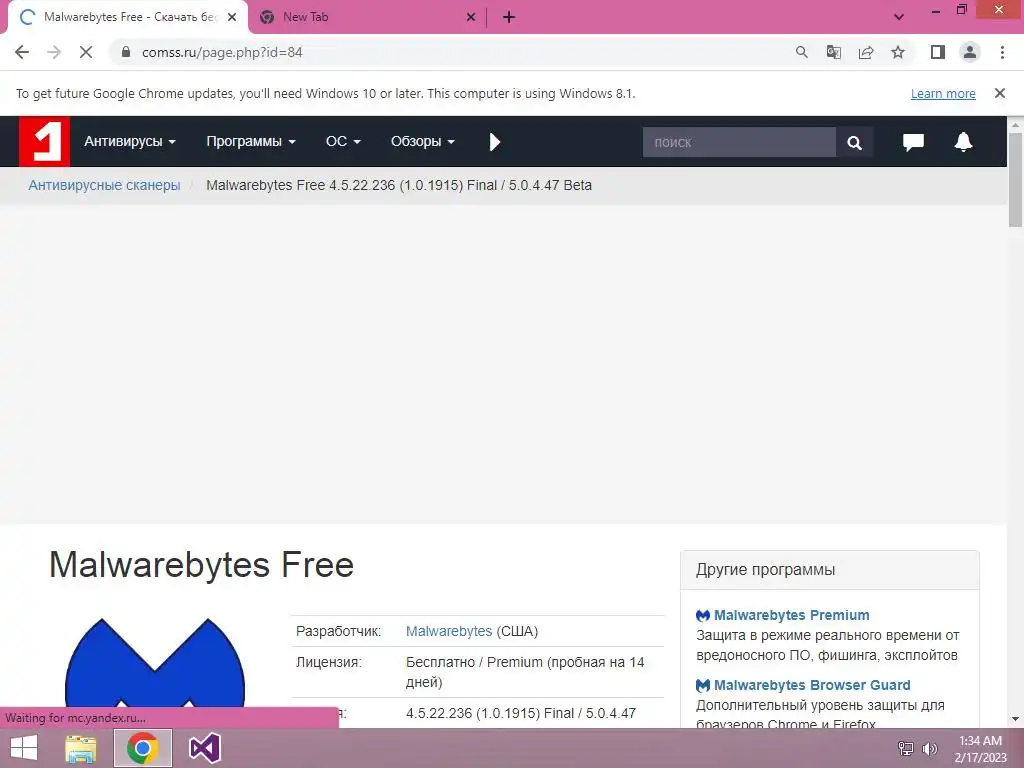Open the Программы dropdown menu
The height and width of the screenshot is (768, 1024).
[x=251, y=142]
